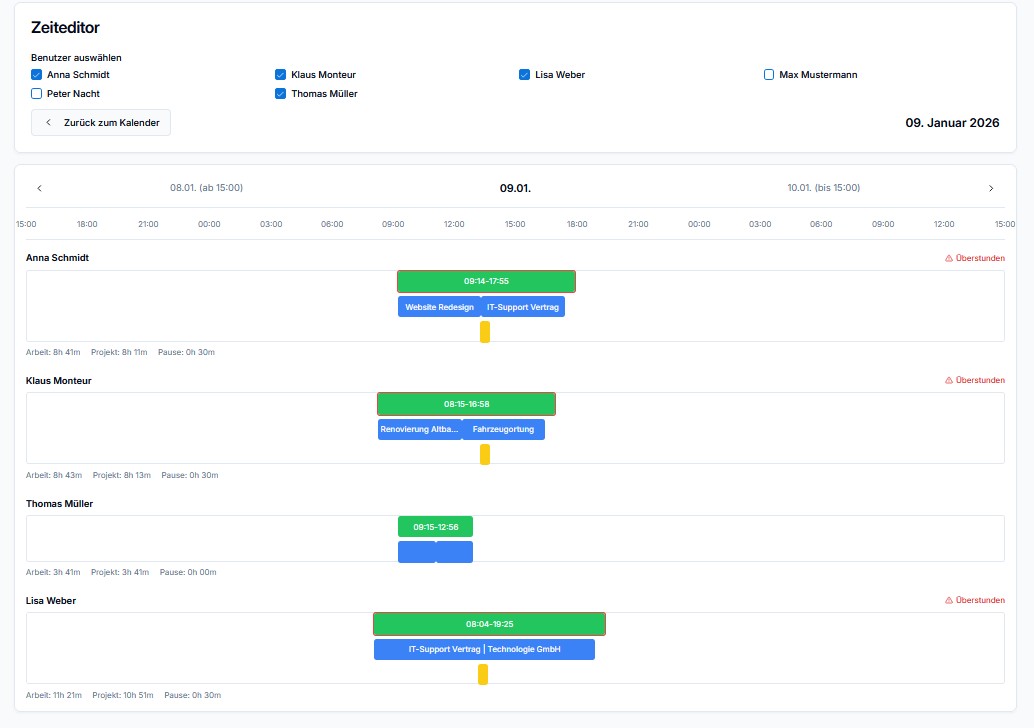
Task: Click Lisa Weber's Pause: 0h 30m summary
Action: click(193, 695)
